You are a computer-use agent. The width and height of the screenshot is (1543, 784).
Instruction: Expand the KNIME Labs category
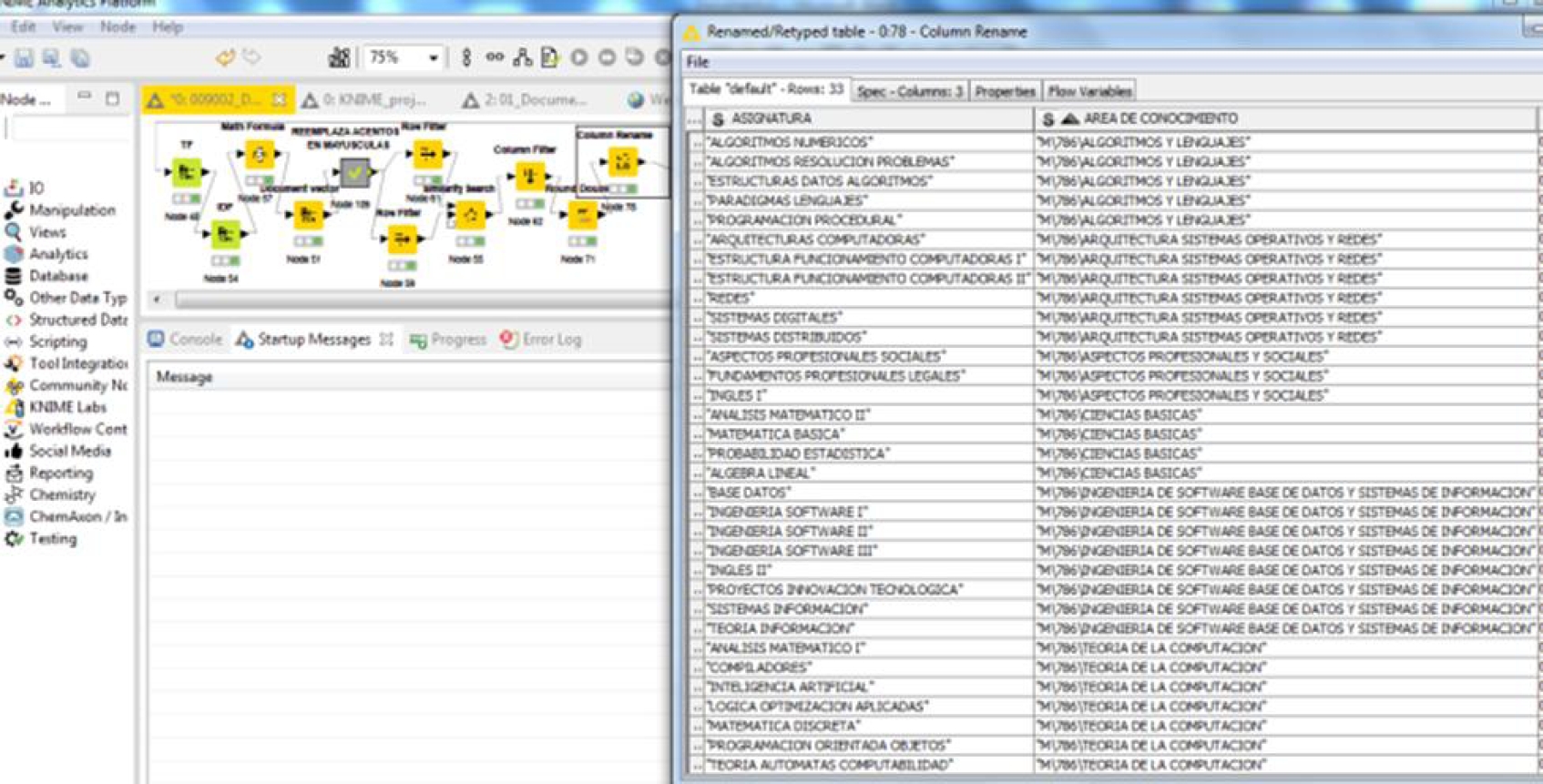[x=67, y=407]
